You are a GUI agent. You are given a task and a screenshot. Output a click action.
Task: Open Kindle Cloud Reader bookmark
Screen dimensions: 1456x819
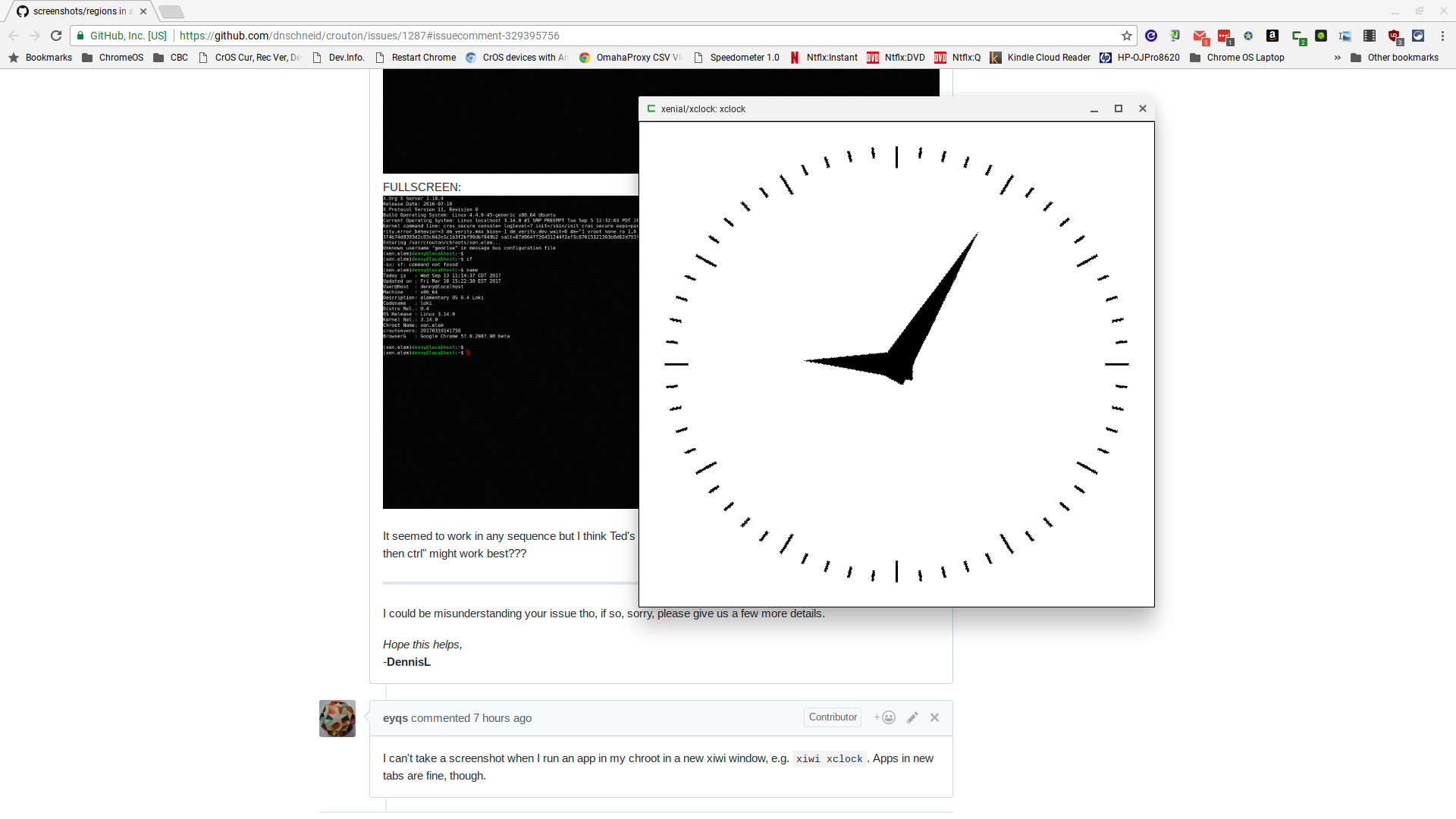1040,58
